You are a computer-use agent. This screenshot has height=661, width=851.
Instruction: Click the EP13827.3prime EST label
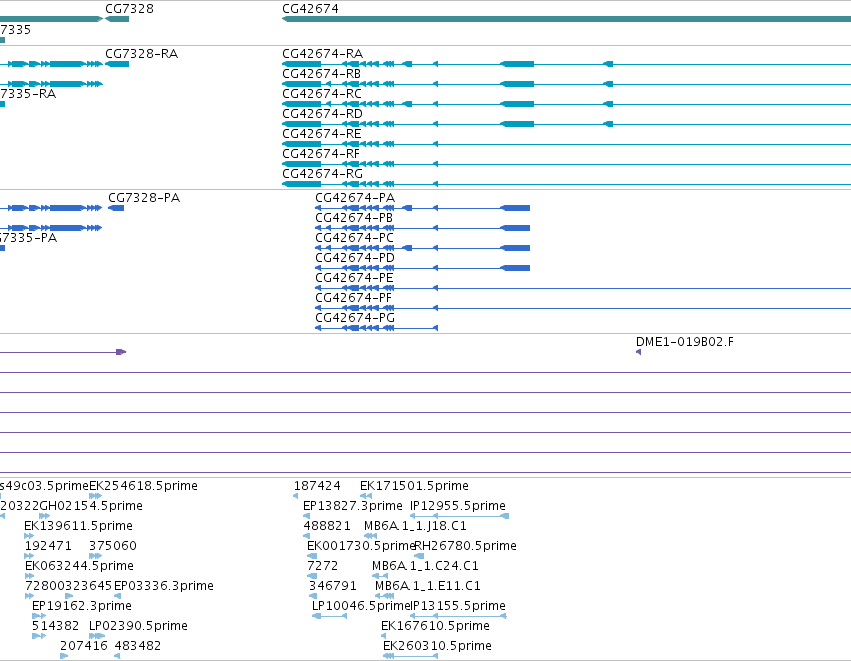[353, 506]
